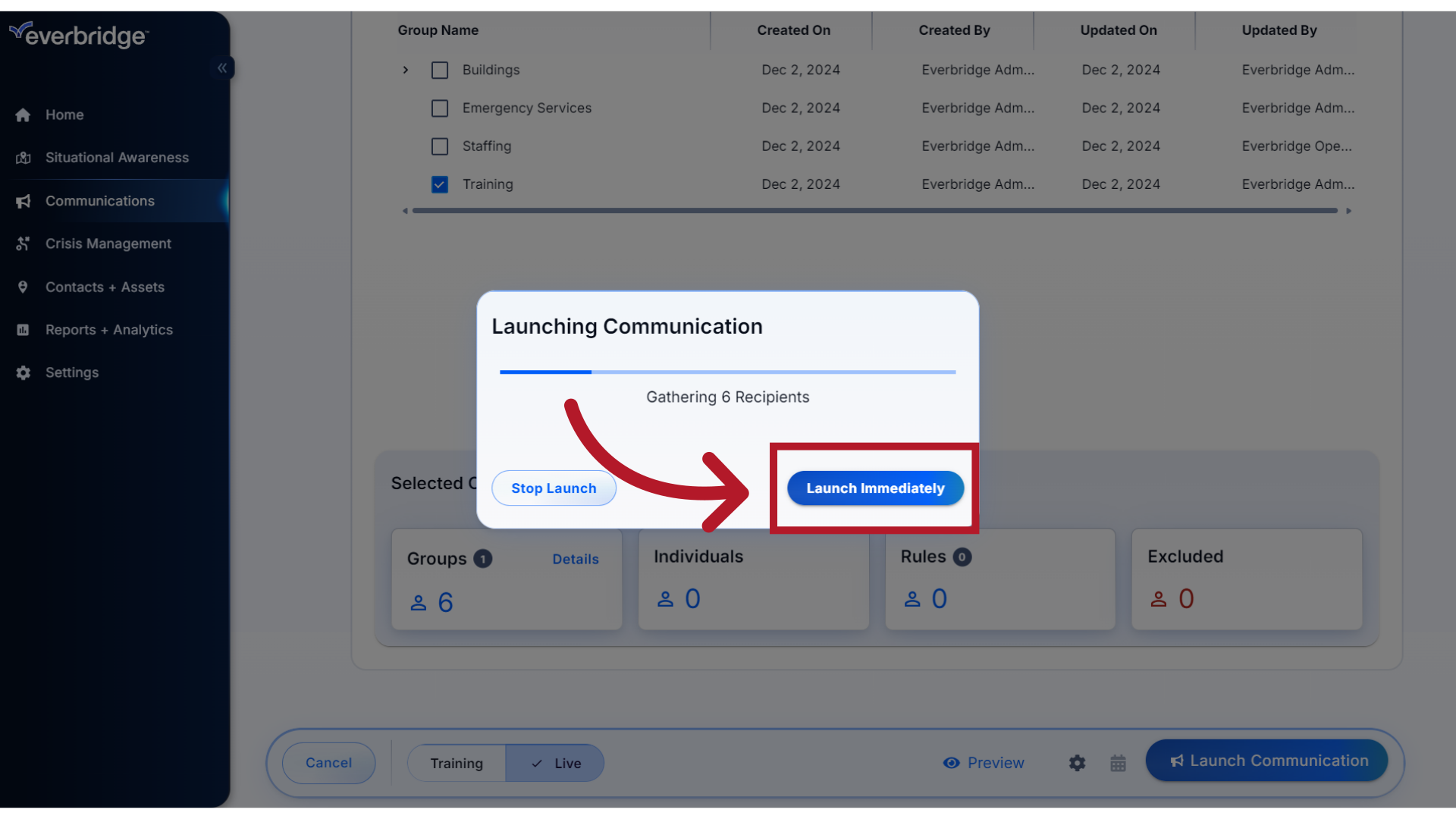Open Reports + Analytics section
1456x819 pixels.
(x=109, y=329)
